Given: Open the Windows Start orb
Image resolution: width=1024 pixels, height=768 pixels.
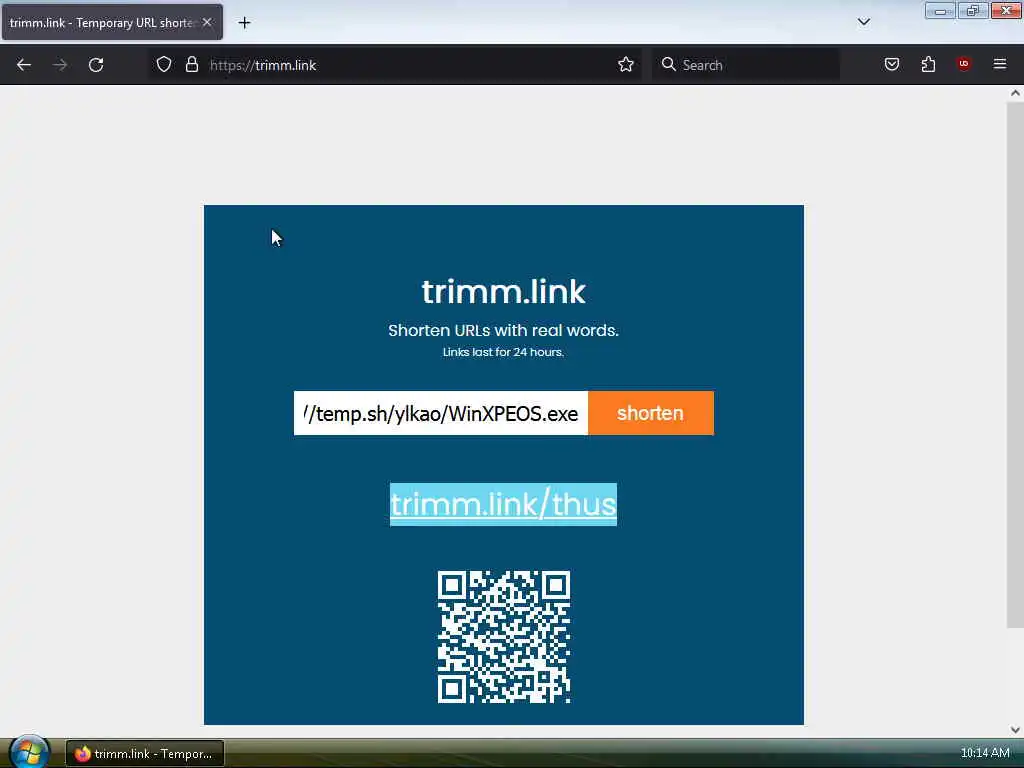Looking at the screenshot, I should (x=29, y=752).
